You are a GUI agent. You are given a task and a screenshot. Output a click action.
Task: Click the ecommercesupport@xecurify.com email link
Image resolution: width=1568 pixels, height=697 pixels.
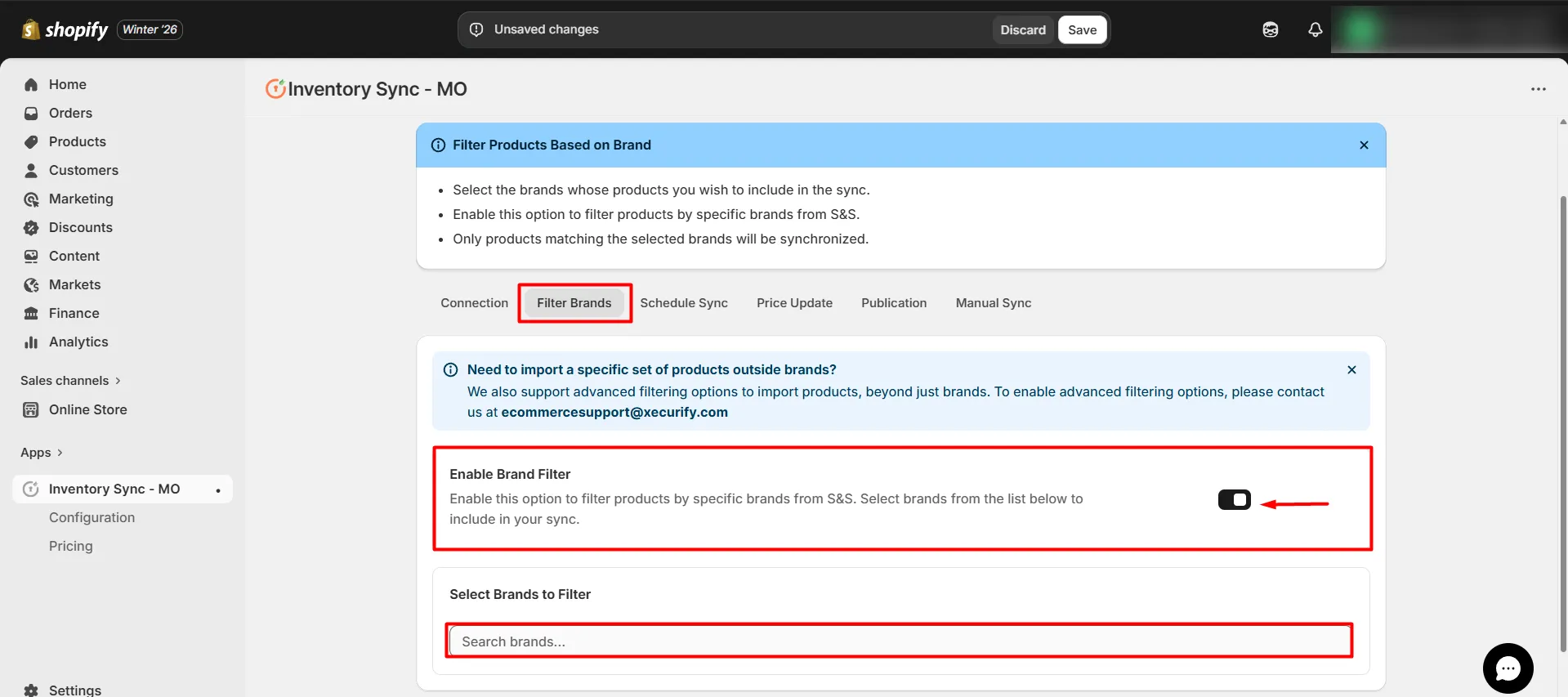point(614,413)
